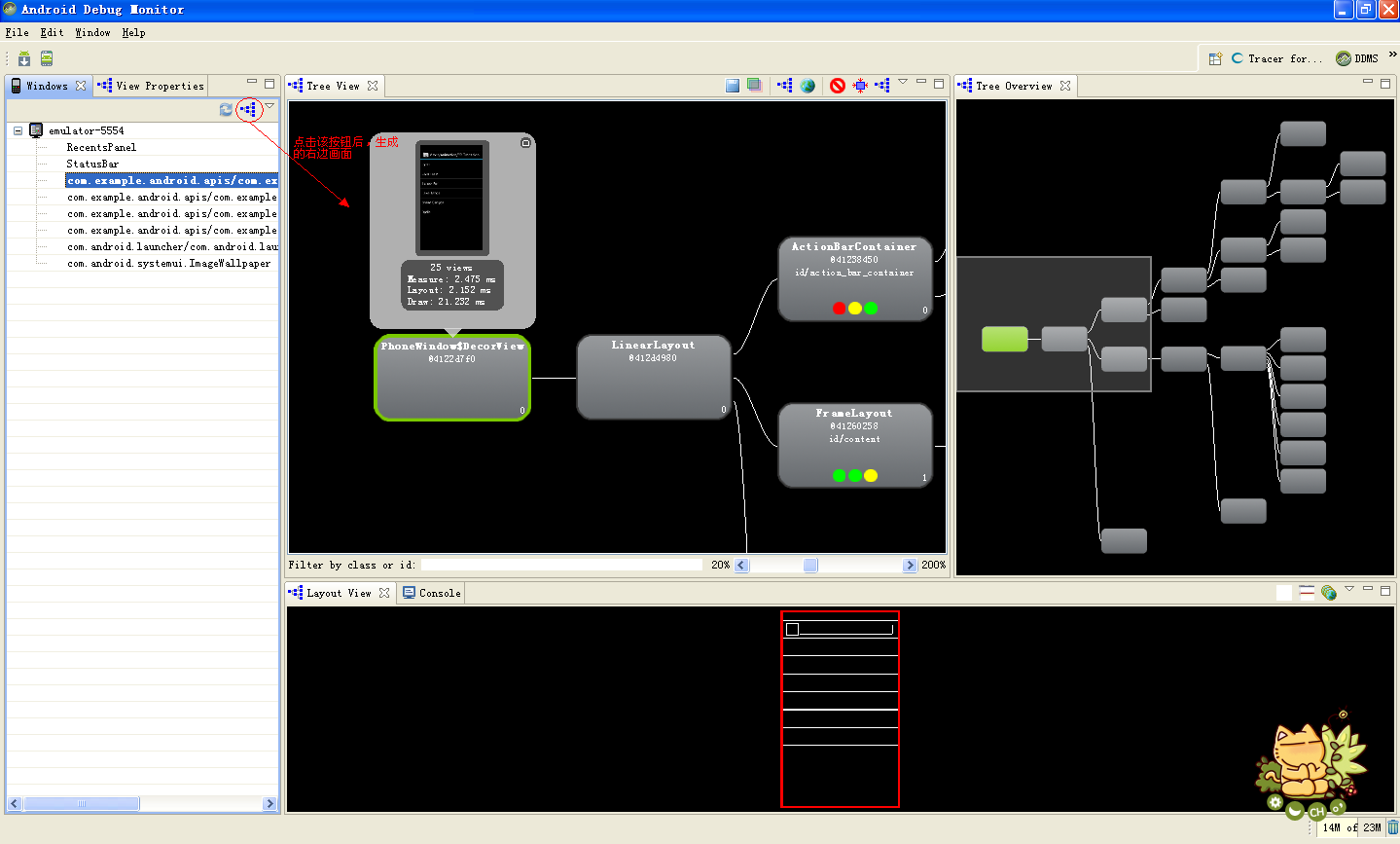The height and width of the screenshot is (844, 1400).
Task: Load view hierarchy into tree view
Action: [249, 110]
